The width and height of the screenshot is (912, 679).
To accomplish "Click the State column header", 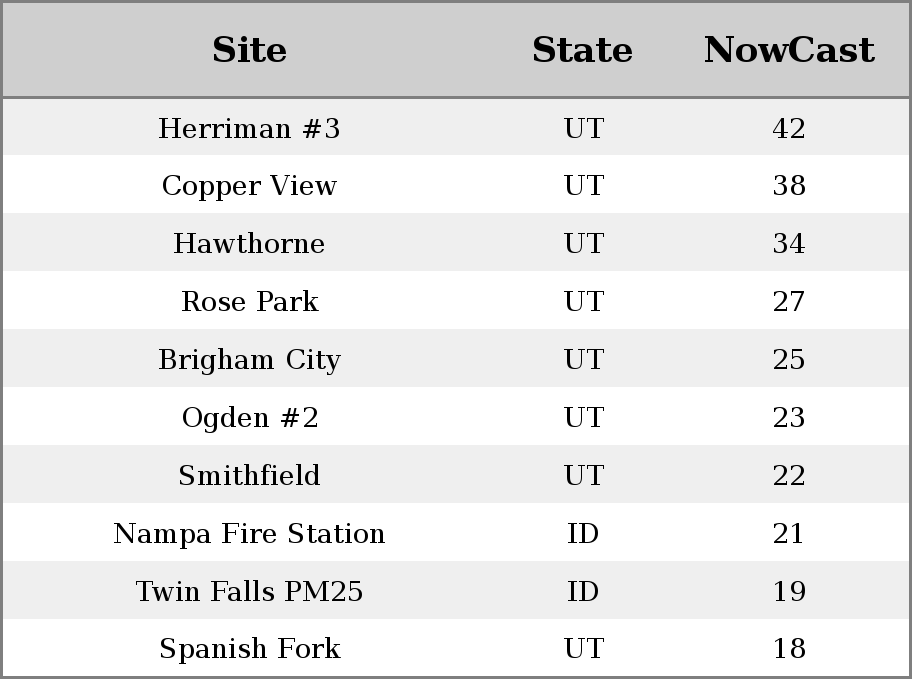I will pyautogui.click(x=582, y=49).
